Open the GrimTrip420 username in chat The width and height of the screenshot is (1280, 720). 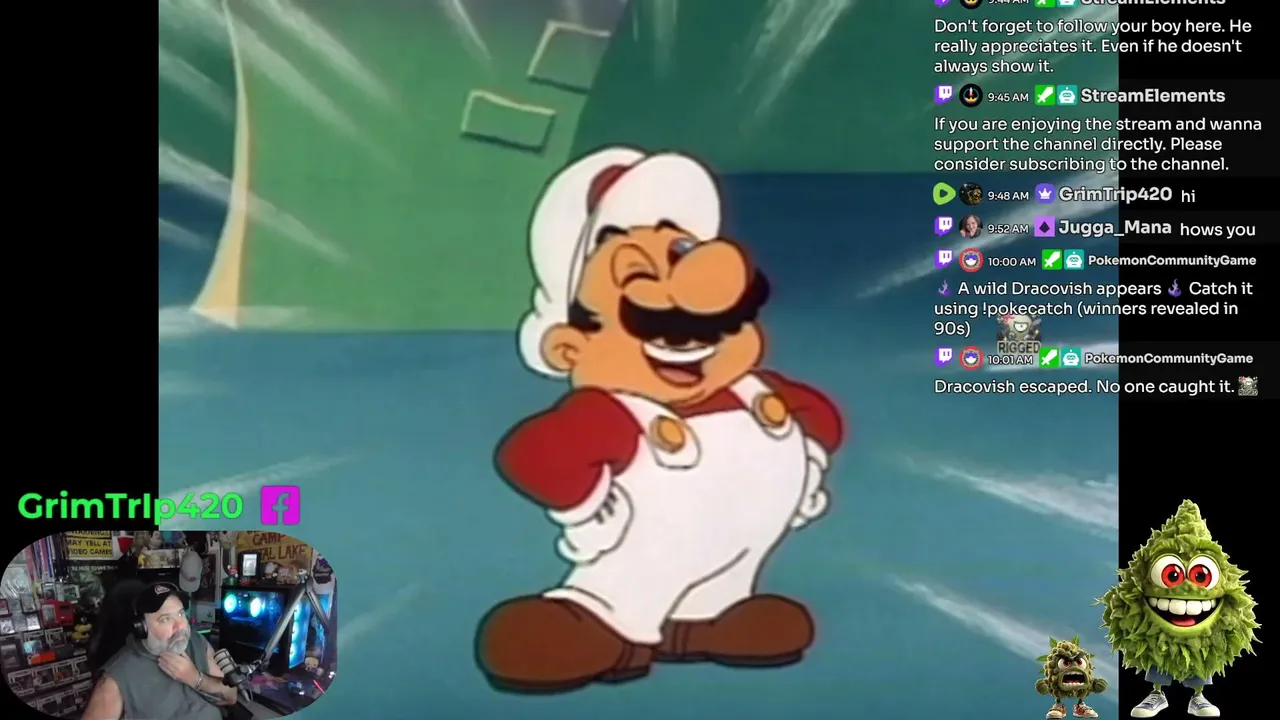[1115, 194]
